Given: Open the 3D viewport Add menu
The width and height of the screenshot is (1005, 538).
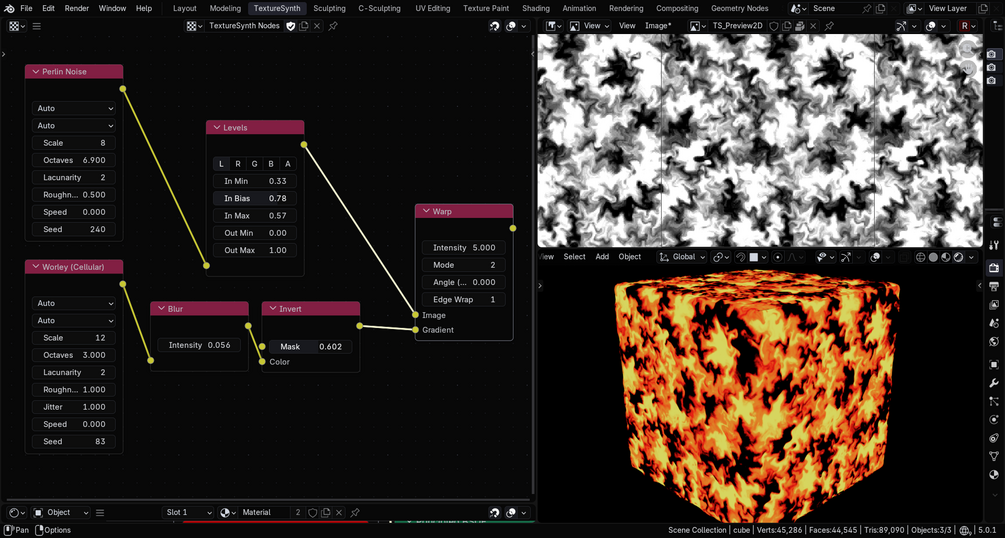Looking at the screenshot, I should tap(602, 256).
